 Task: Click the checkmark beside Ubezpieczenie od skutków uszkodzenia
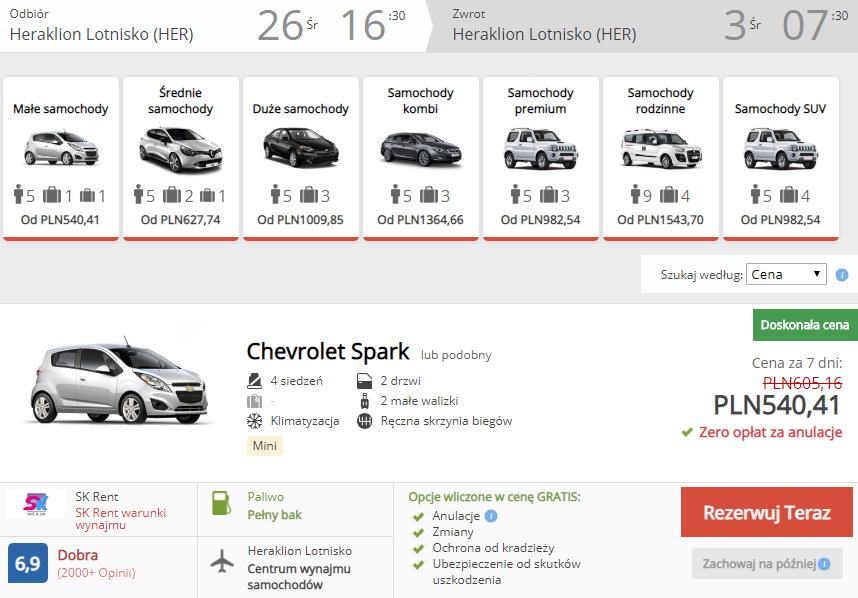[x=419, y=565]
